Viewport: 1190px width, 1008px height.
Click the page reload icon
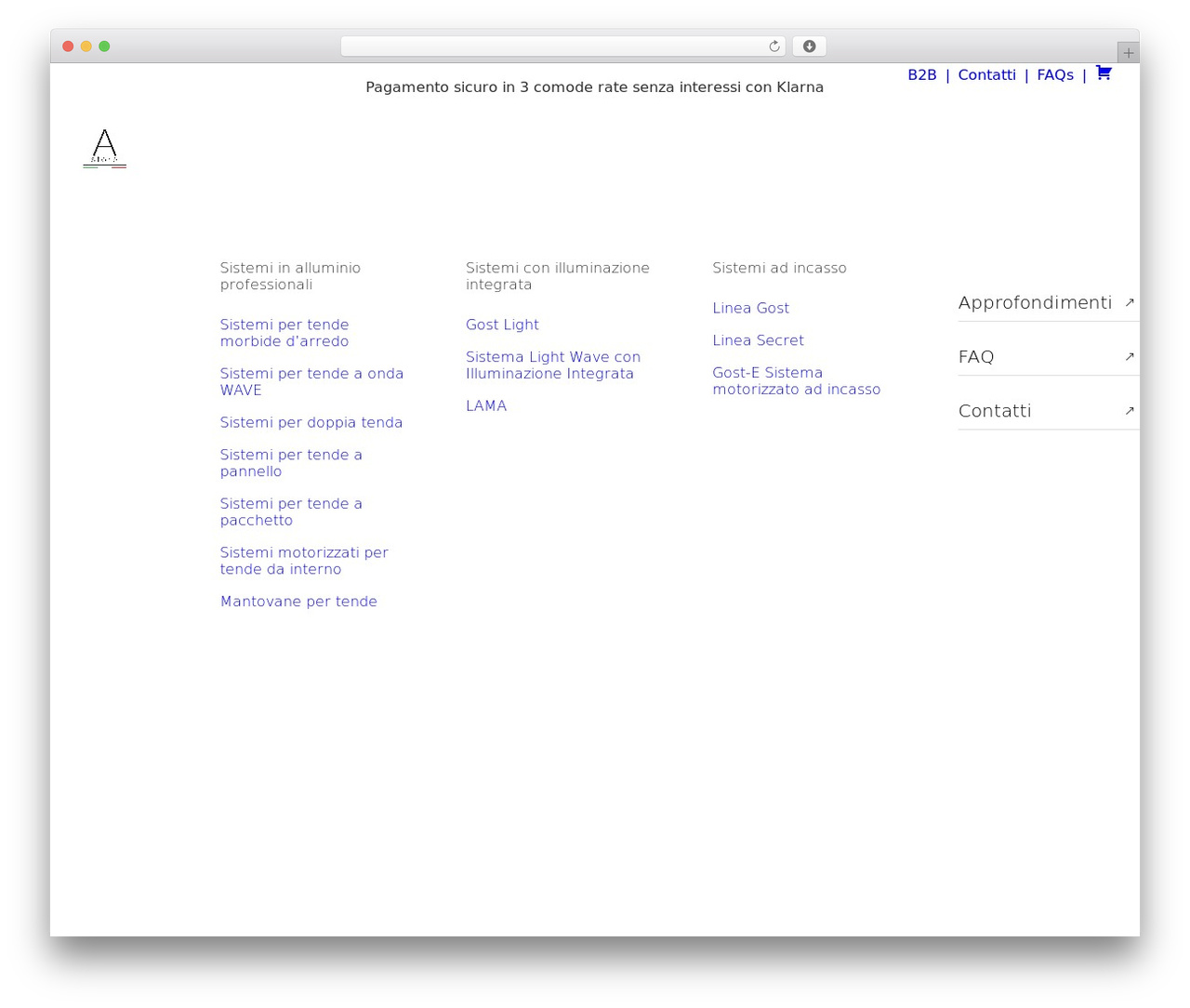[x=773, y=46]
